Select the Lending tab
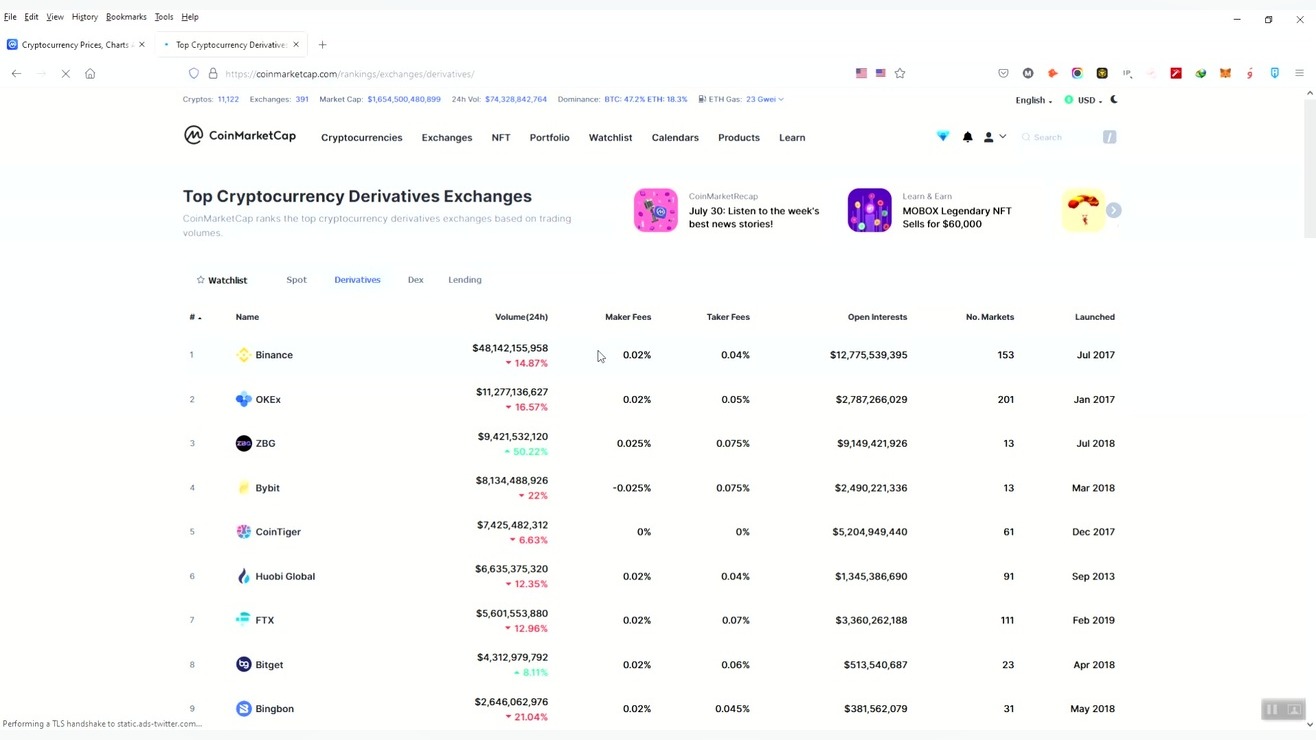The height and width of the screenshot is (740, 1316). click(465, 280)
